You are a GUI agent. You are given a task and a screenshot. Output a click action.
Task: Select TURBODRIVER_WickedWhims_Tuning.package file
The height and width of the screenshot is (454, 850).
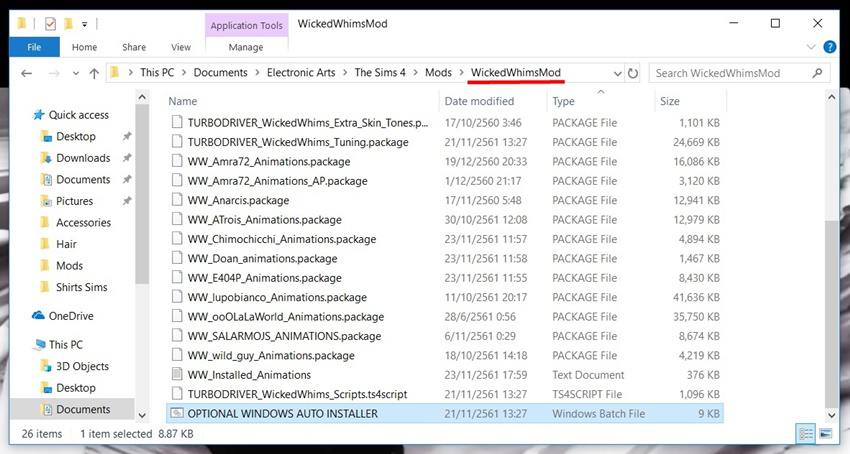pyautogui.click(x=298, y=142)
